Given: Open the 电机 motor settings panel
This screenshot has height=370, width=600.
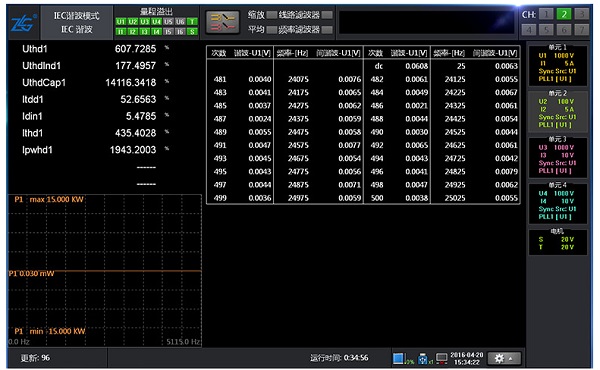Looking at the screenshot, I should [x=558, y=241].
